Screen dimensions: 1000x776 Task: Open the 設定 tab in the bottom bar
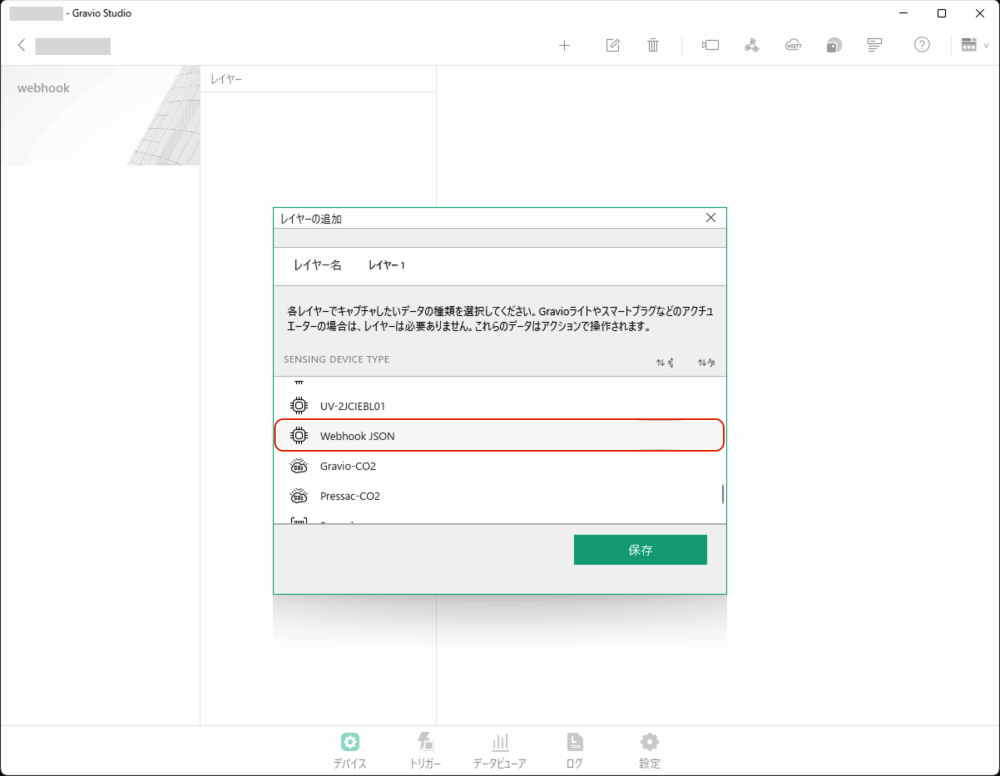pyautogui.click(x=649, y=748)
